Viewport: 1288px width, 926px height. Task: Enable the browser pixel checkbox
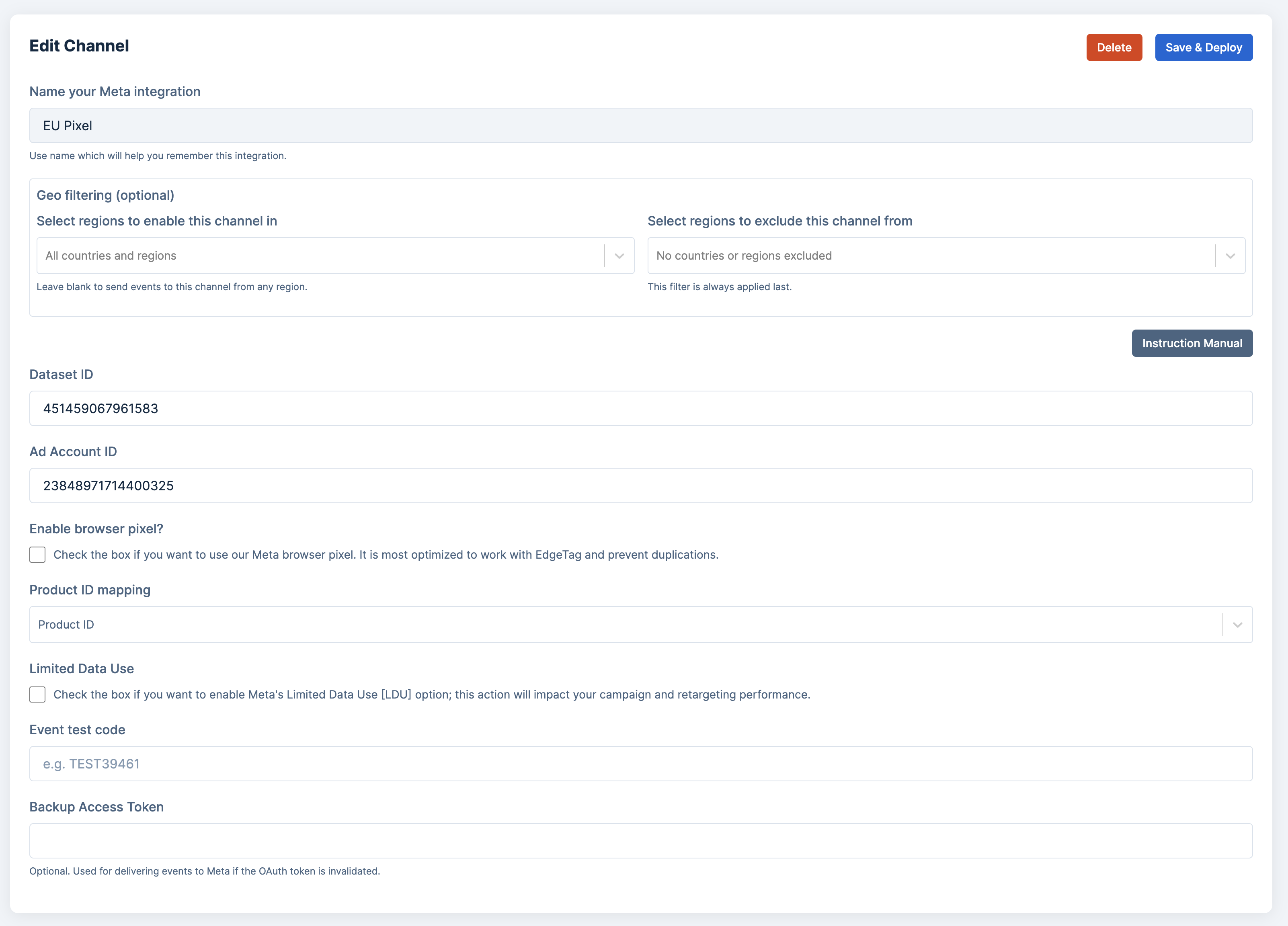[x=37, y=555]
